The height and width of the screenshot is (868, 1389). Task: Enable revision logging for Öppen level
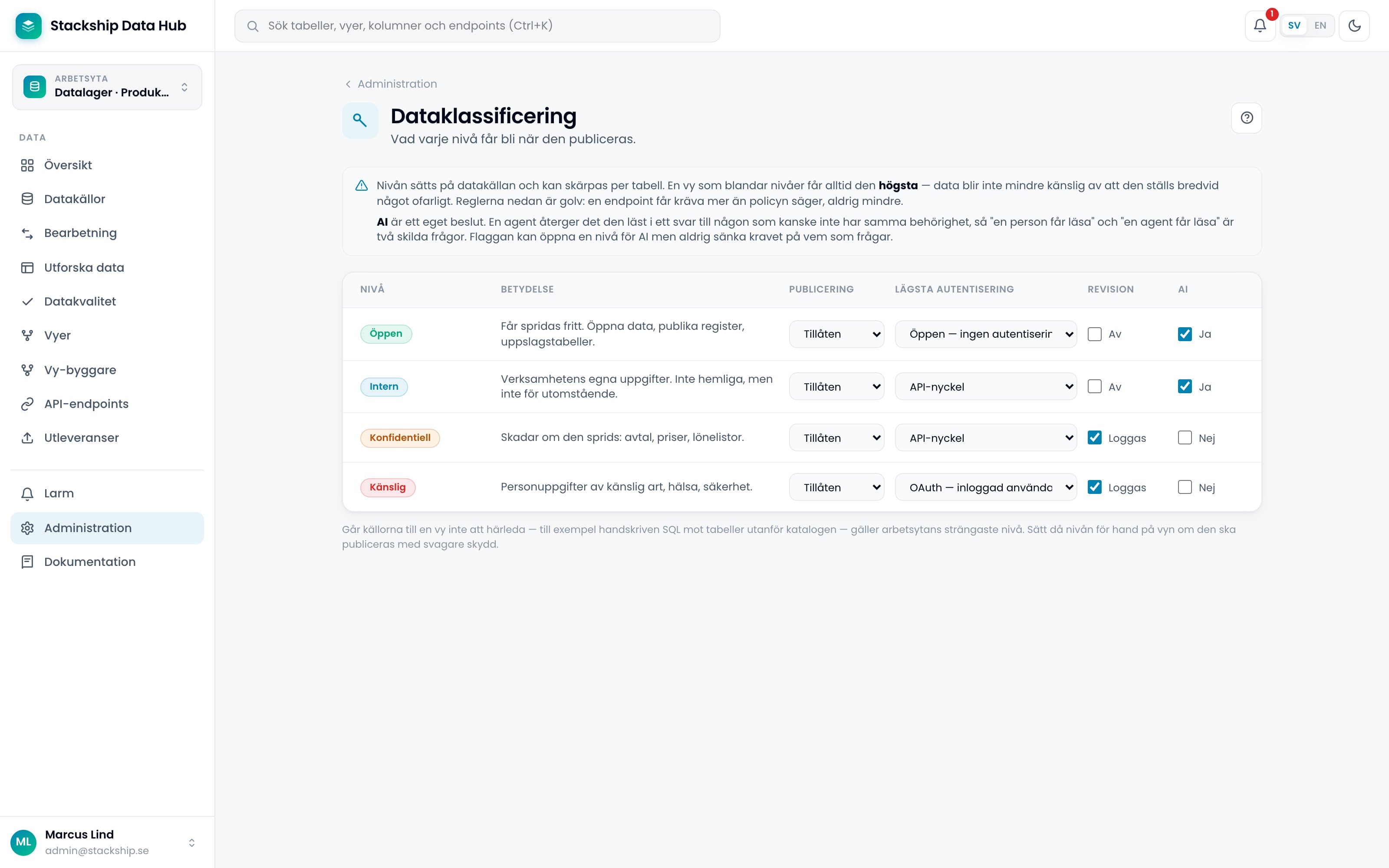point(1095,334)
